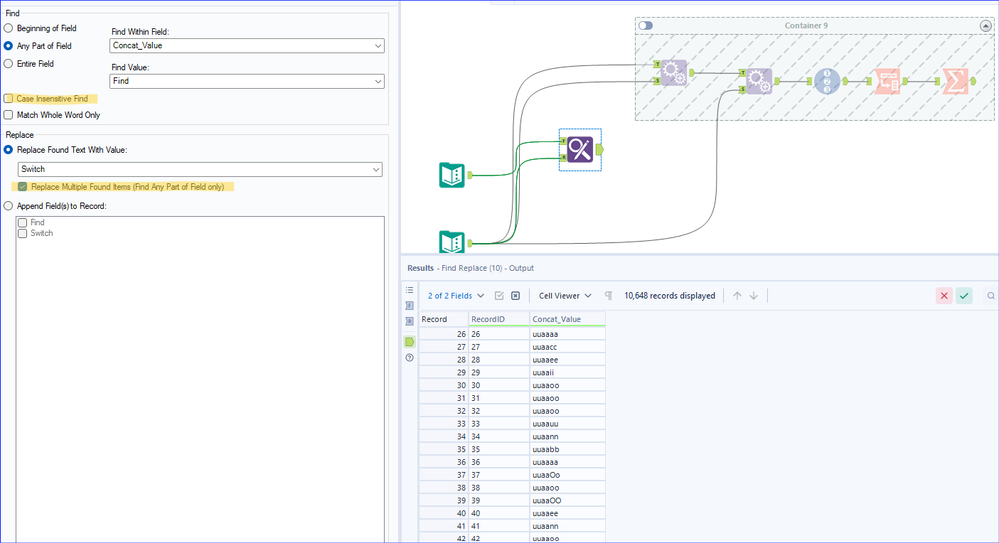
Task: Open Cell Viewer dropdown
Action: point(565,296)
